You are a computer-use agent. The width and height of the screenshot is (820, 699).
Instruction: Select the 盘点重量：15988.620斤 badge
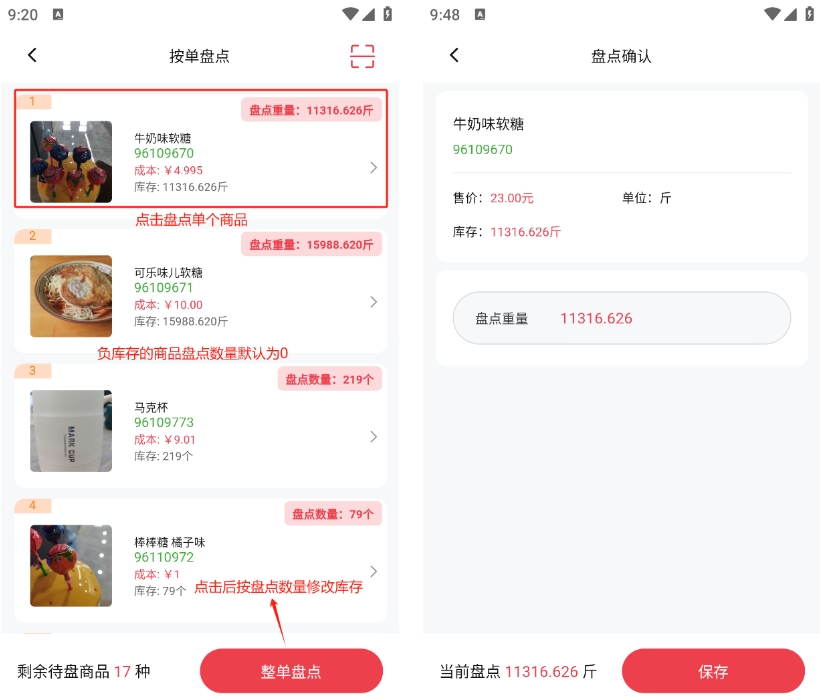pos(311,244)
